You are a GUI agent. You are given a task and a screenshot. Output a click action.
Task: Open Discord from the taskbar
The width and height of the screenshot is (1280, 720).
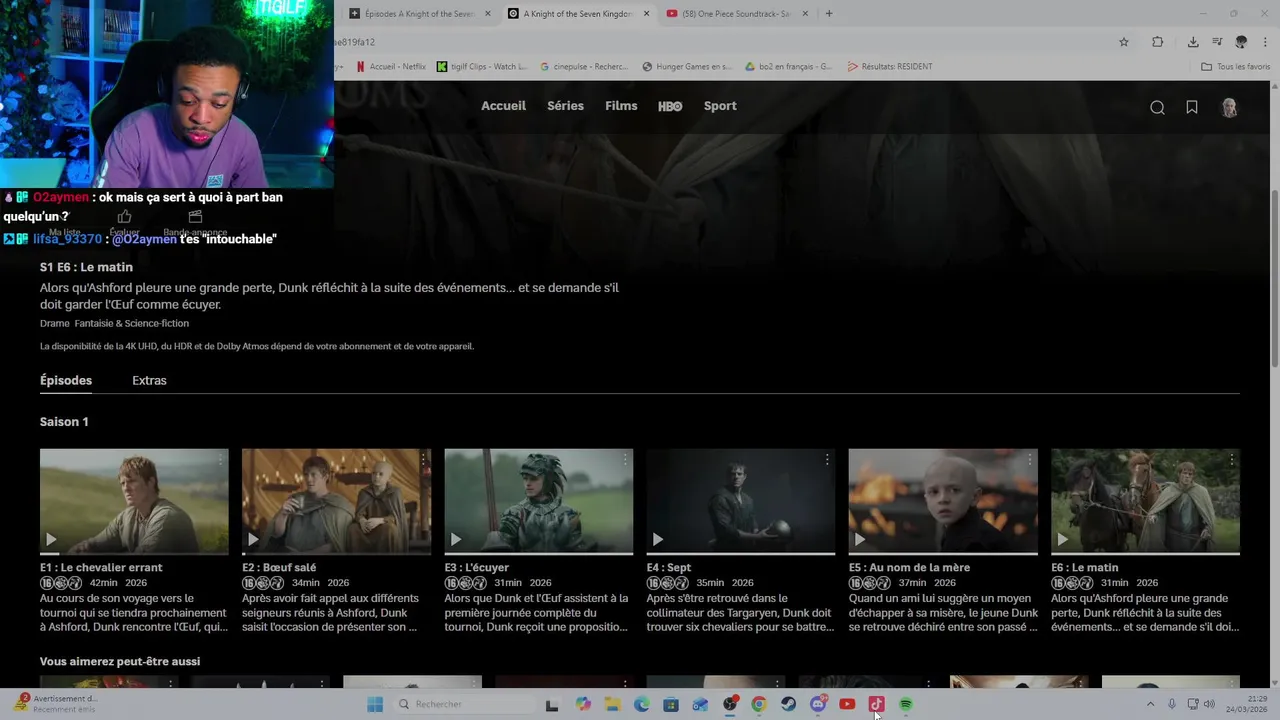tap(818, 704)
